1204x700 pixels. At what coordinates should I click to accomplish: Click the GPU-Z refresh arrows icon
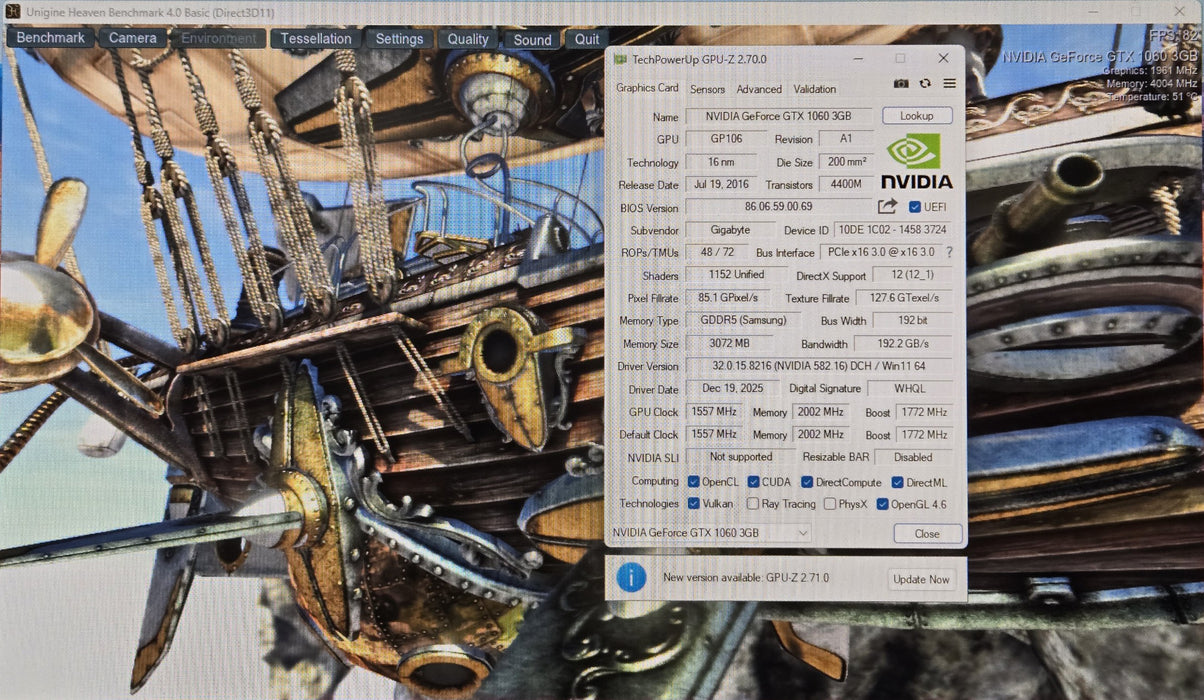pyautogui.click(x=925, y=84)
